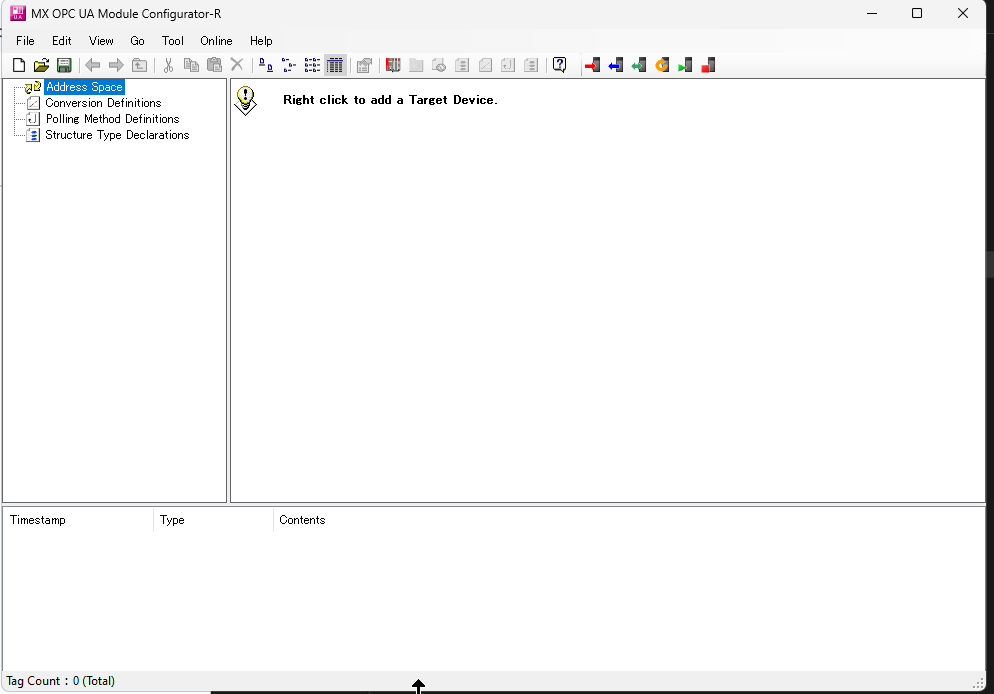The height and width of the screenshot is (694, 994).
Task: Click the Type column header
Action: point(213,520)
